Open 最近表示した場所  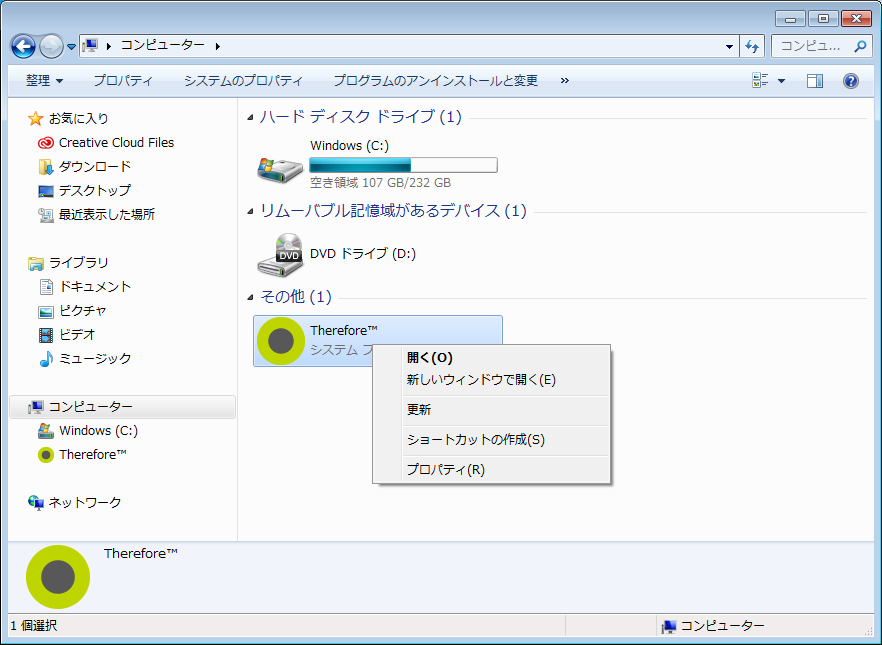pos(107,215)
